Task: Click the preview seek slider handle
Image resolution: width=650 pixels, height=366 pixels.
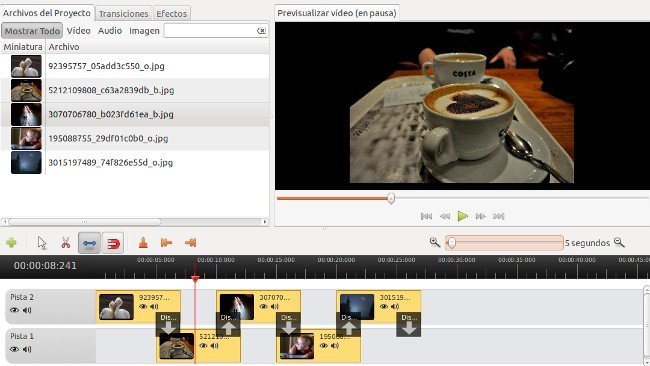Action: click(x=391, y=199)
